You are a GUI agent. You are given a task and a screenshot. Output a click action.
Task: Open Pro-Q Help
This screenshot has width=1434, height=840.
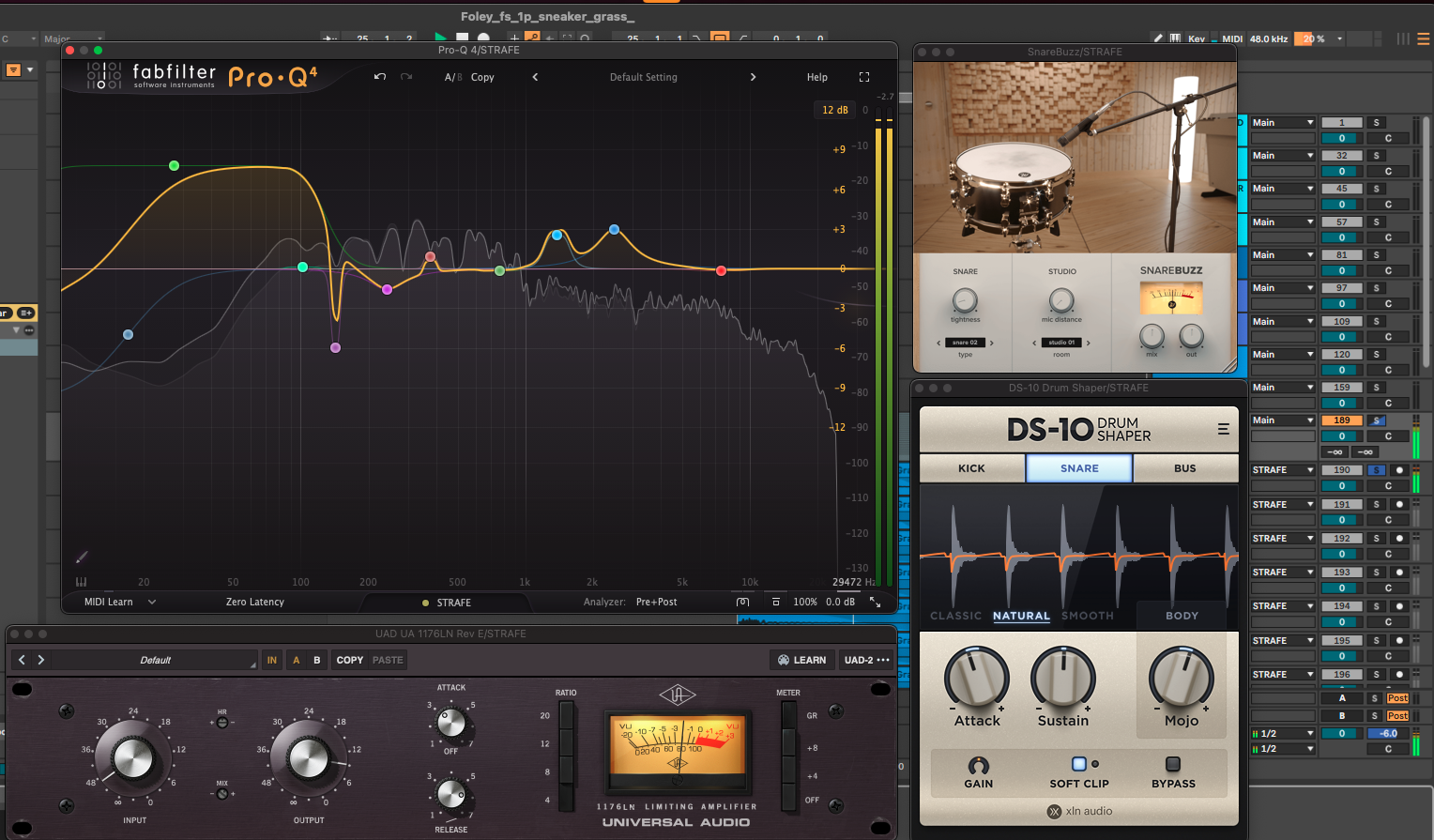point(817,77)
